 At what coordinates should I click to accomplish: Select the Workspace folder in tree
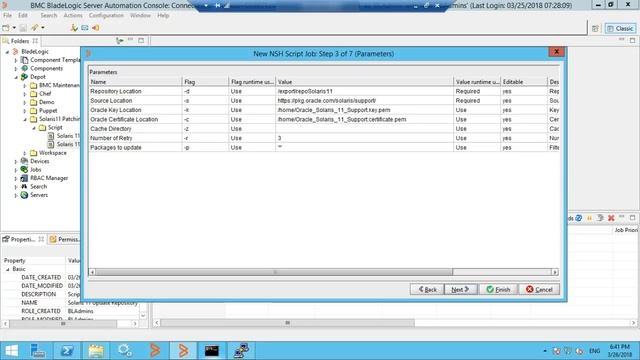pyautogui.click(x=53, y=153)
